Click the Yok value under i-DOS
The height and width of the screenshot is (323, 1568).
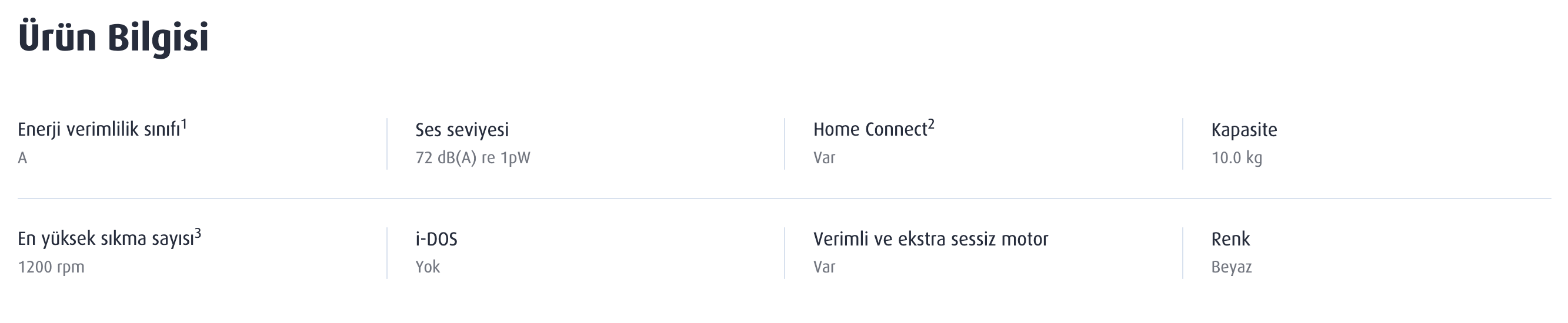428,267
